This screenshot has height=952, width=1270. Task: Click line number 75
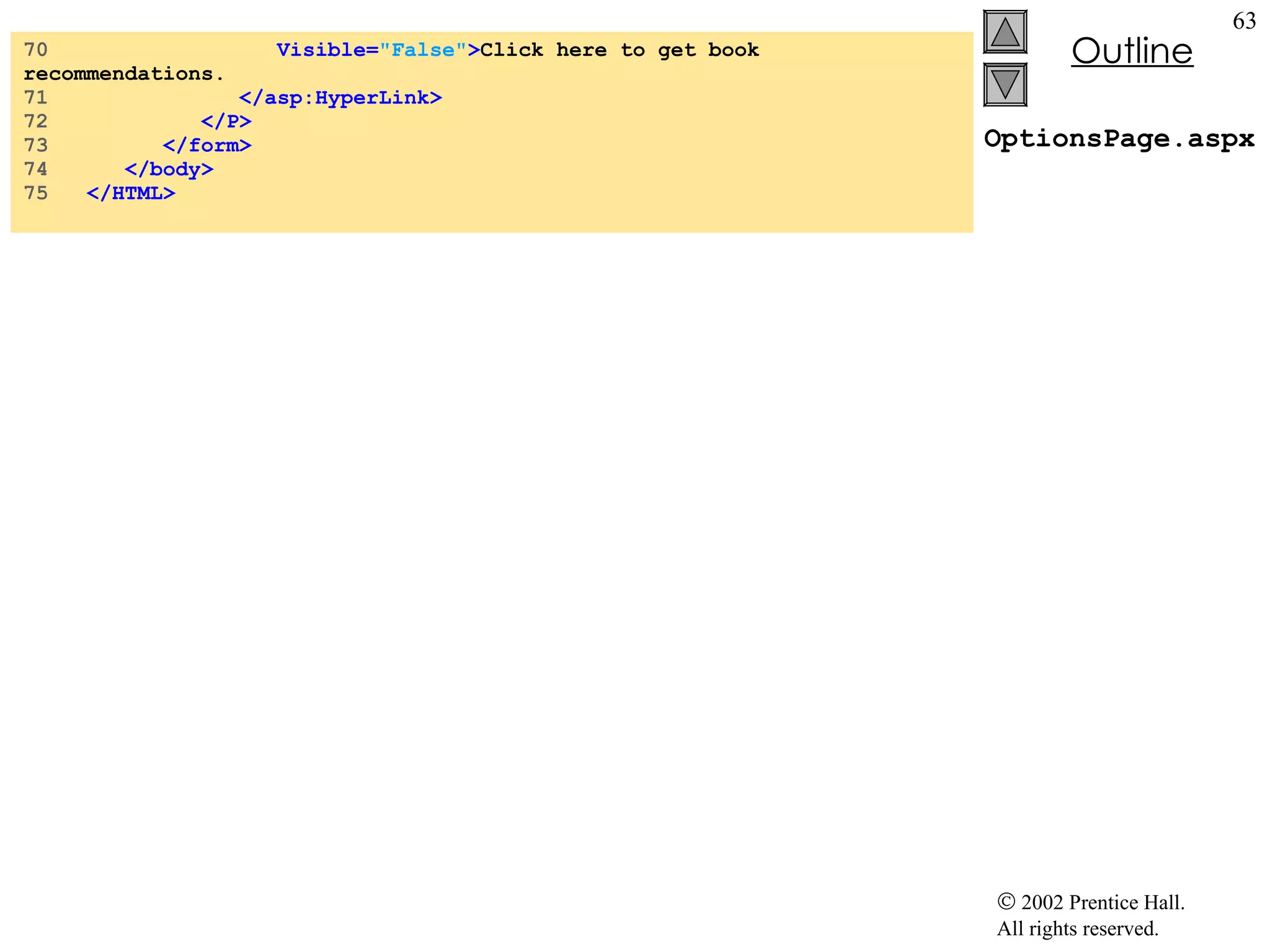point(36,193)
